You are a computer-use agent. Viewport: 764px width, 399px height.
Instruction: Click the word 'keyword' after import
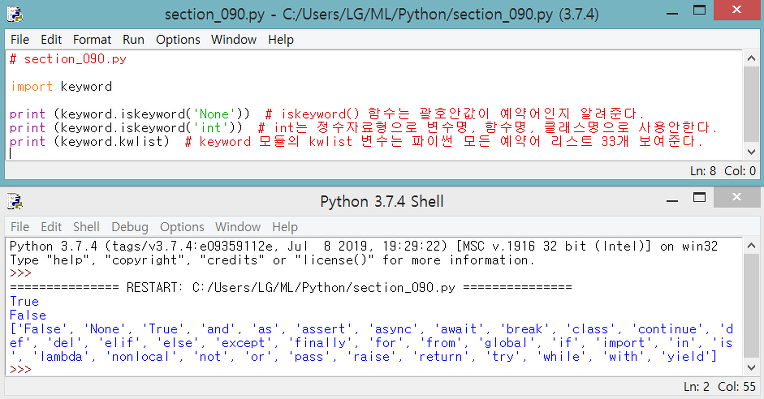click(x=86, y=87)
